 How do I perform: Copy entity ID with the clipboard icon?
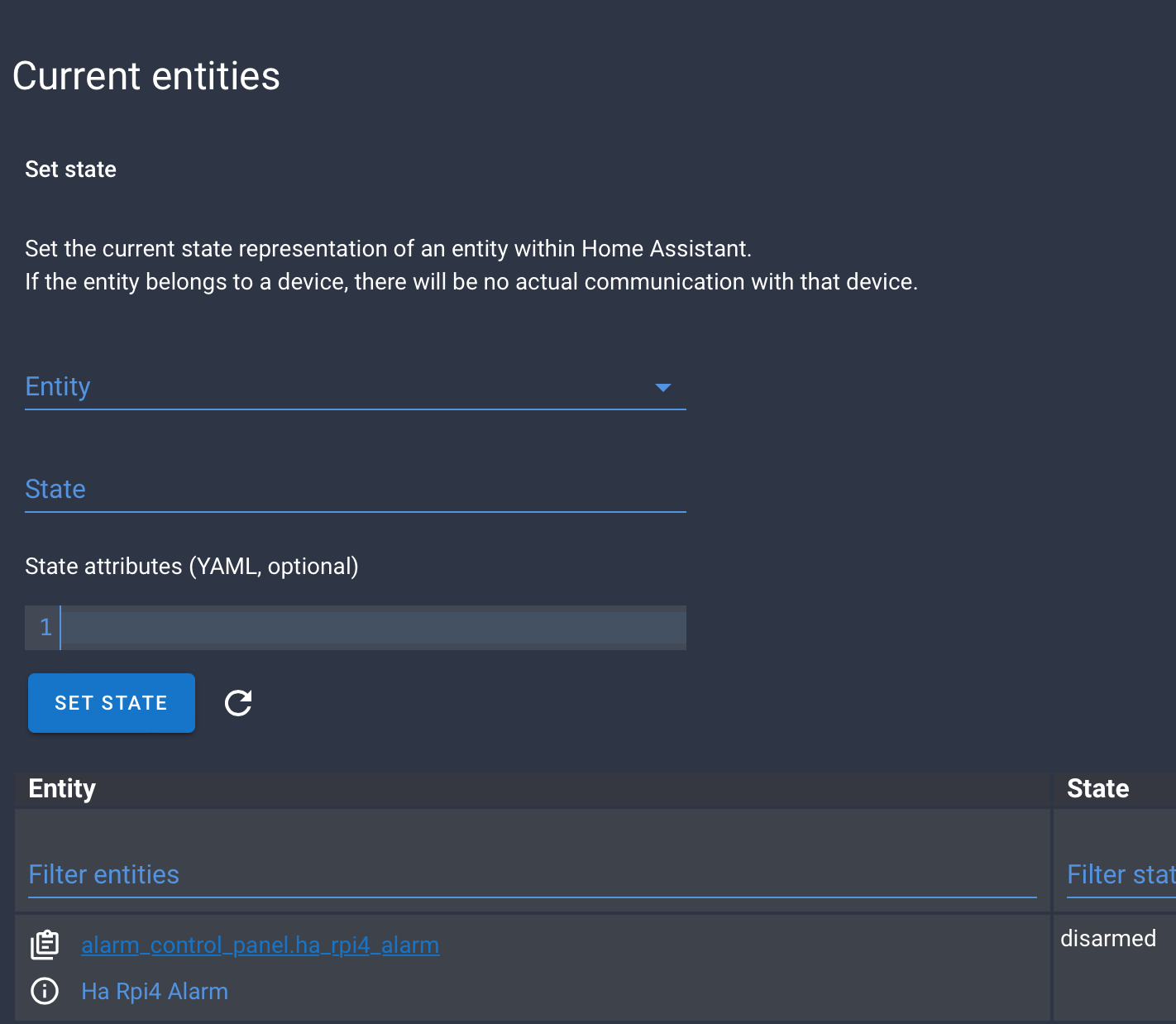coord(45,945)
